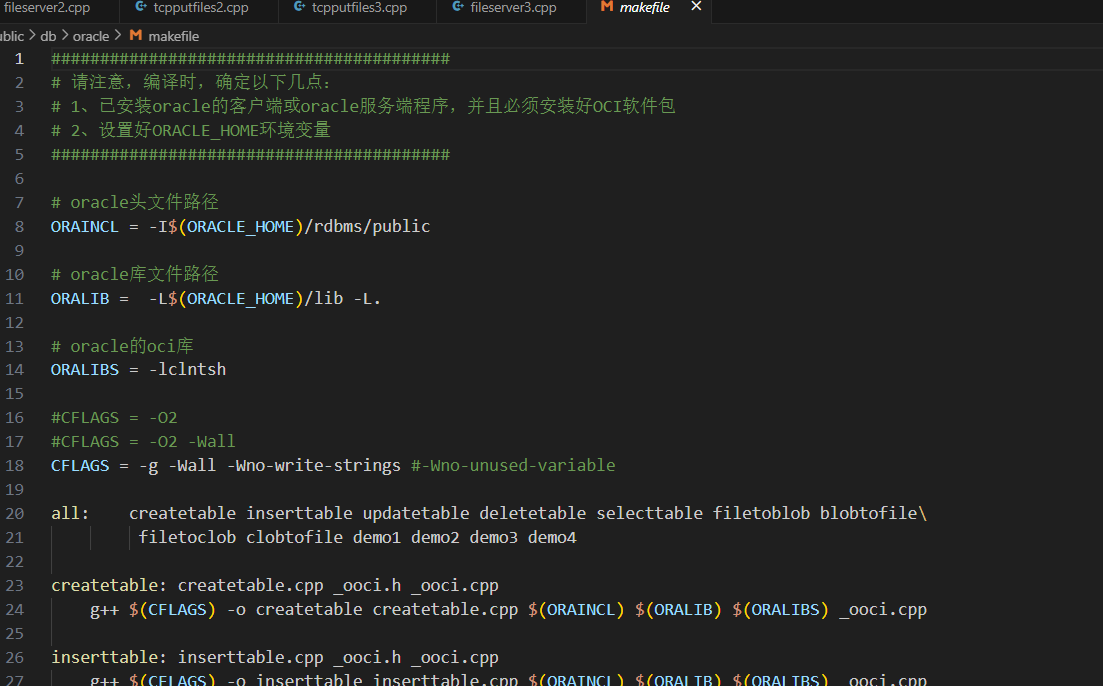Click the C++ icon on fileserver3.cpp tab
Screen dimensions: 1103x686
458,7
